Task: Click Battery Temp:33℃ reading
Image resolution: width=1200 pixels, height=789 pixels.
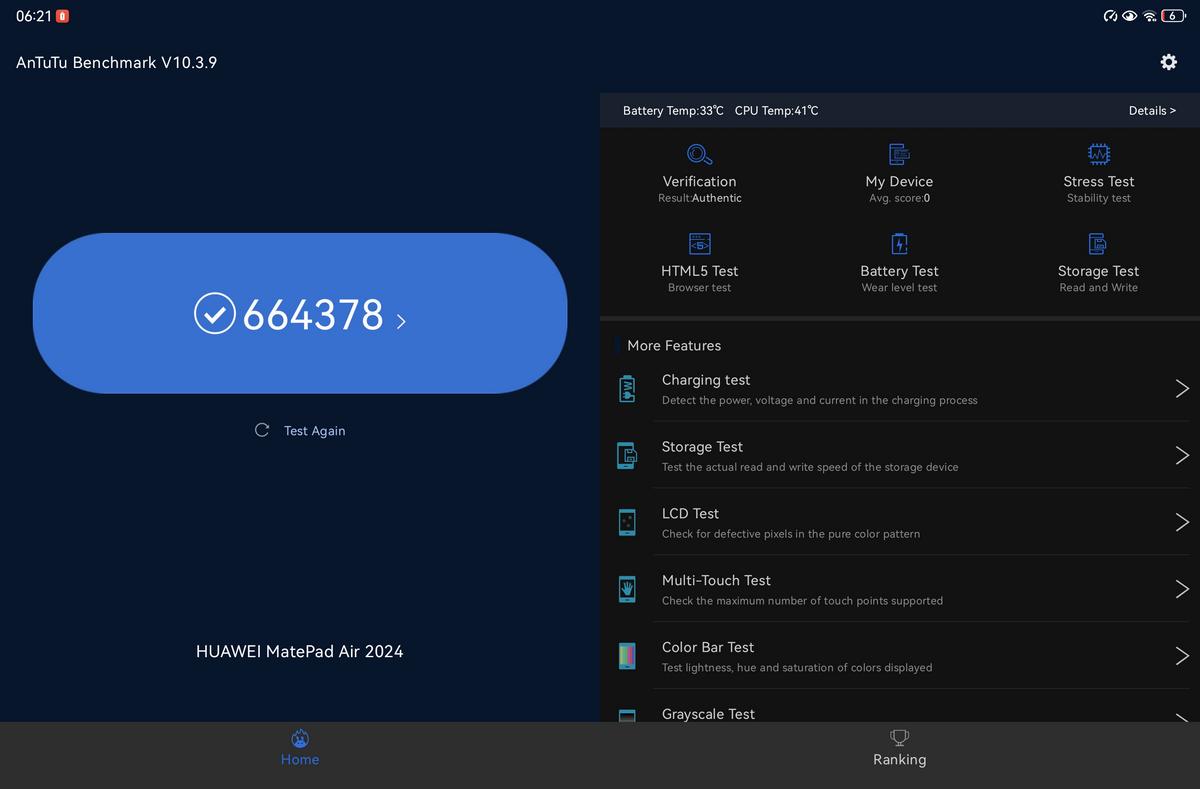Action: point(673,110)
